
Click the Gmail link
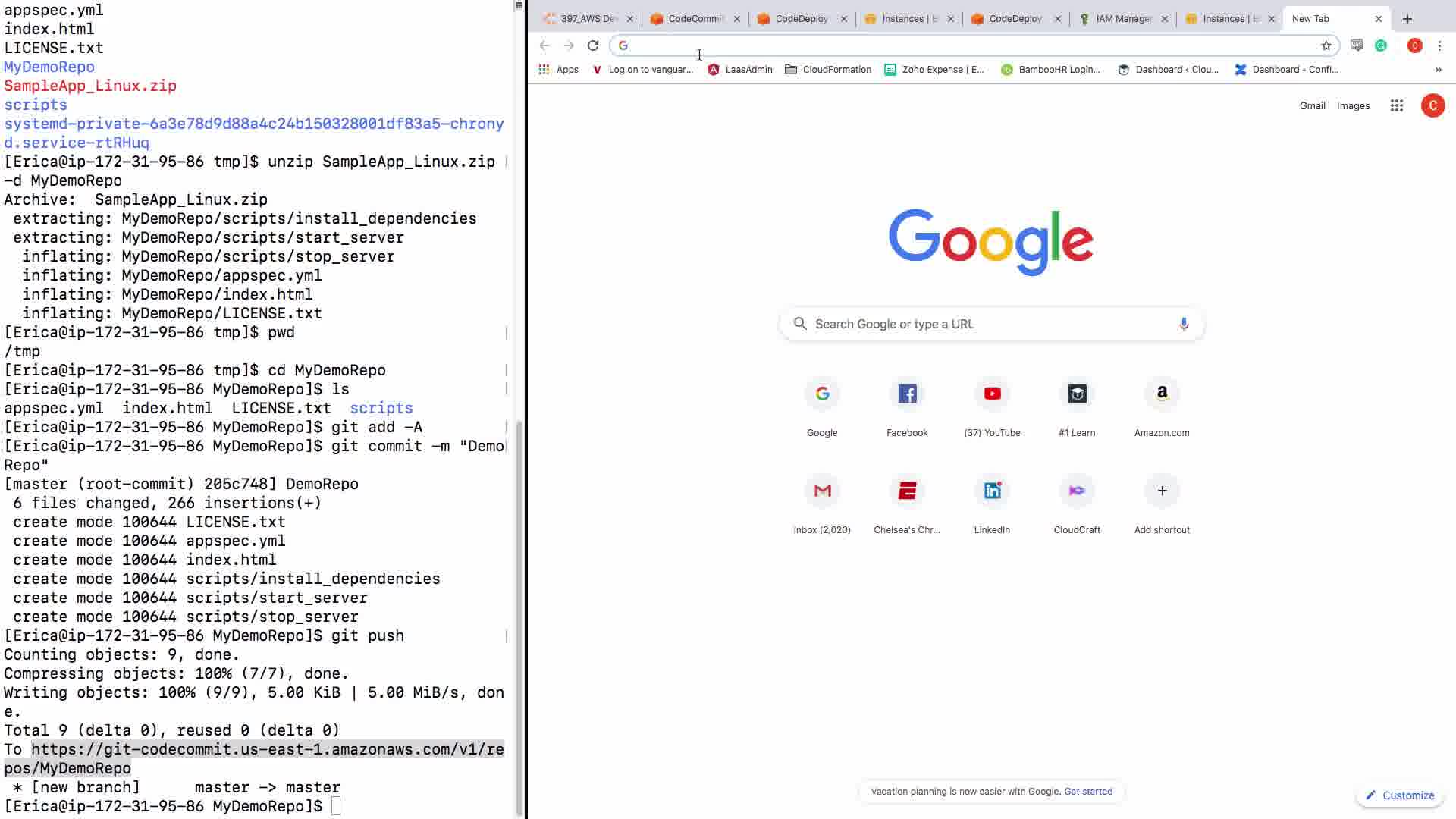(1312, 106)
